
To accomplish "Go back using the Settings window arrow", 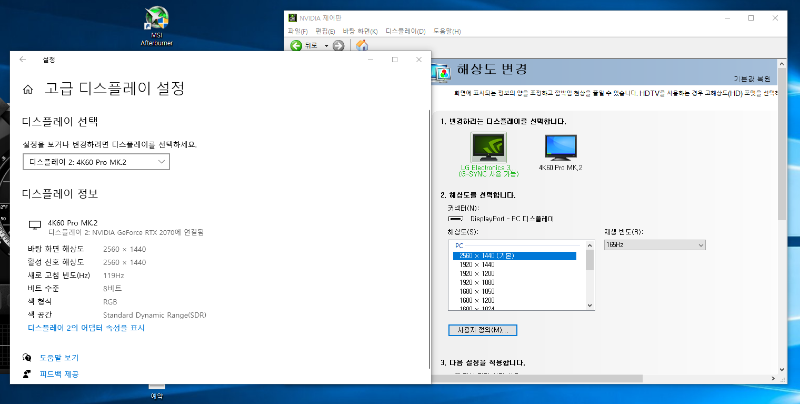I will [x=22, y=60].
